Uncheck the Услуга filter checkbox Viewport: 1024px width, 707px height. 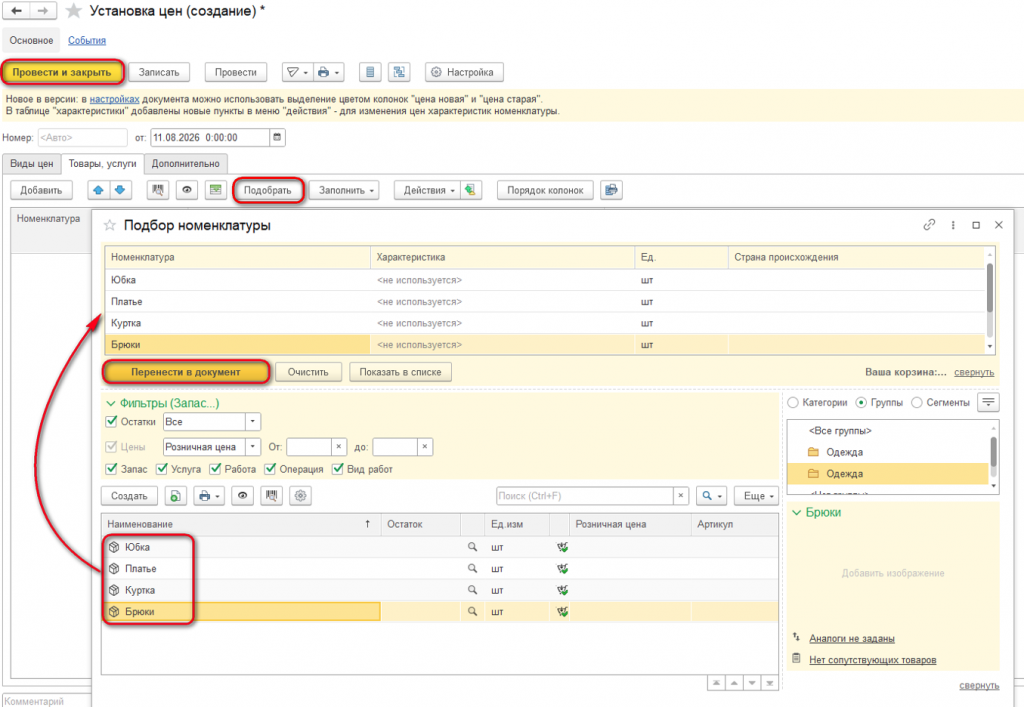(x=162, y=469)
